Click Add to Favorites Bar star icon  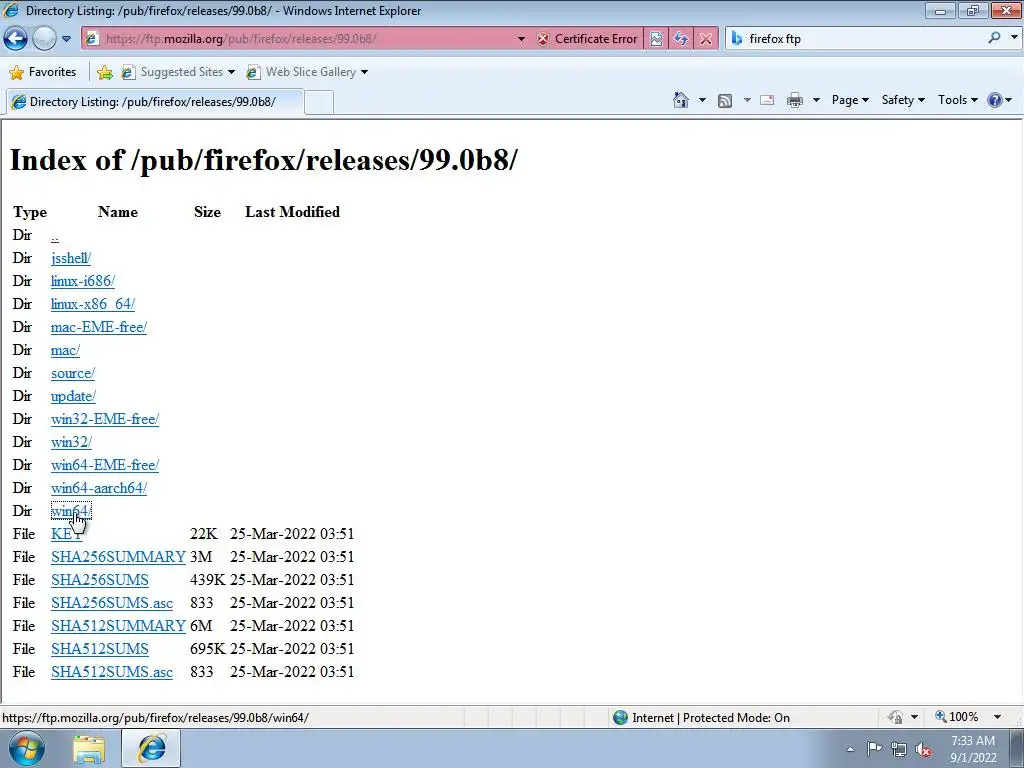(104, 72)
